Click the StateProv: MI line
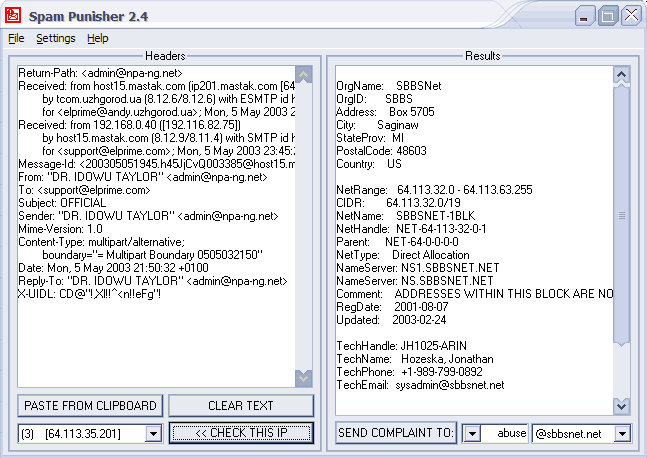 pos(370,138)
